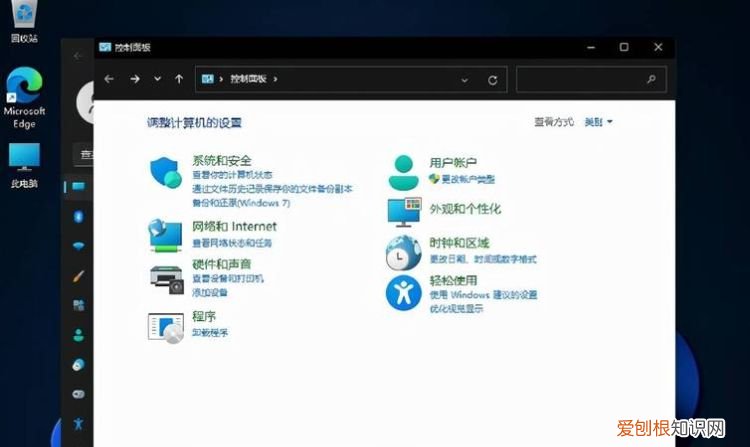Click the search magnifier icon
The height and width of the screenshot is (447, 750).
click(651, 79)
